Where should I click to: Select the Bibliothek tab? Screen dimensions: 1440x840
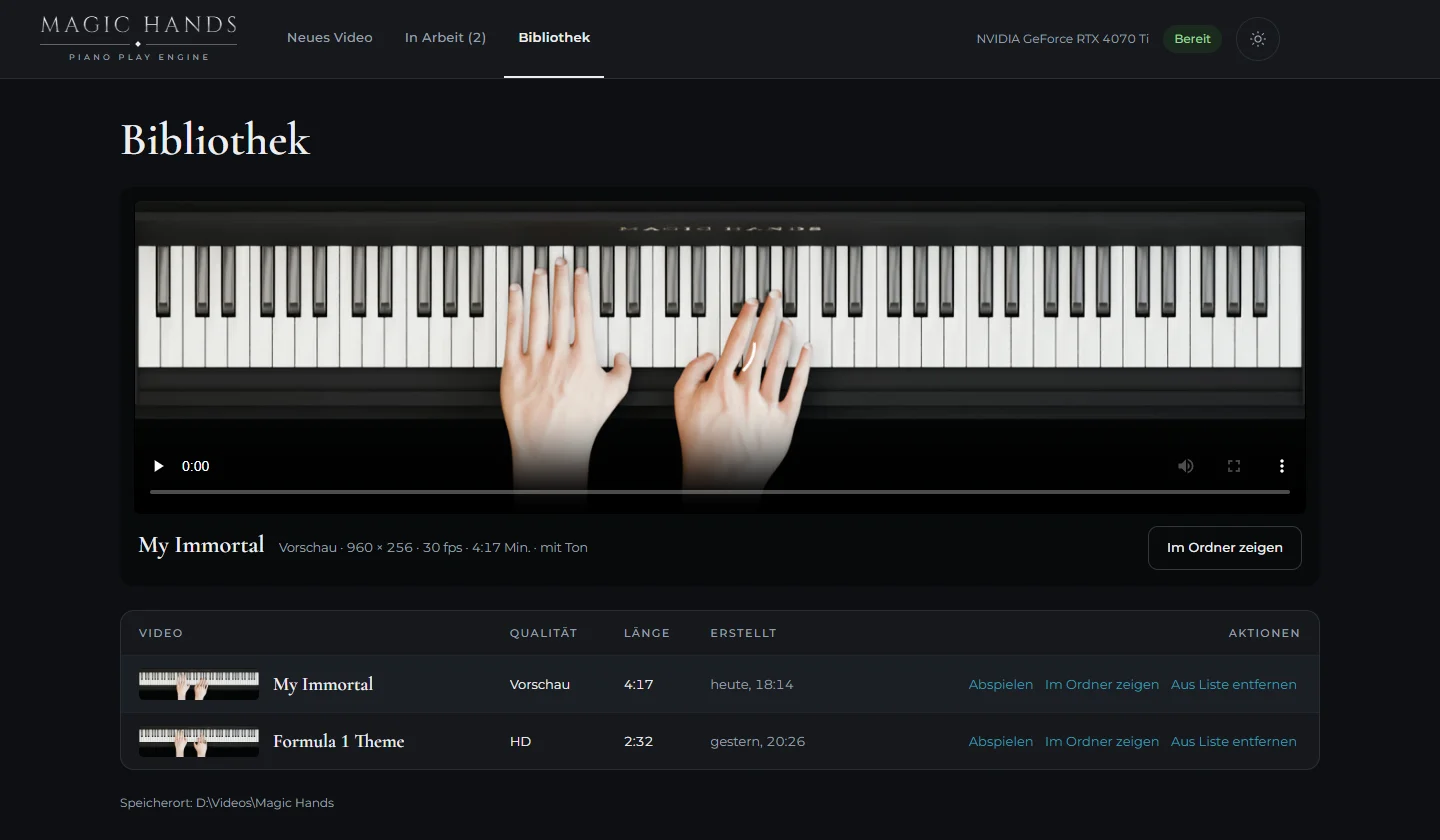pyautogui.click(x=554, y=38)
